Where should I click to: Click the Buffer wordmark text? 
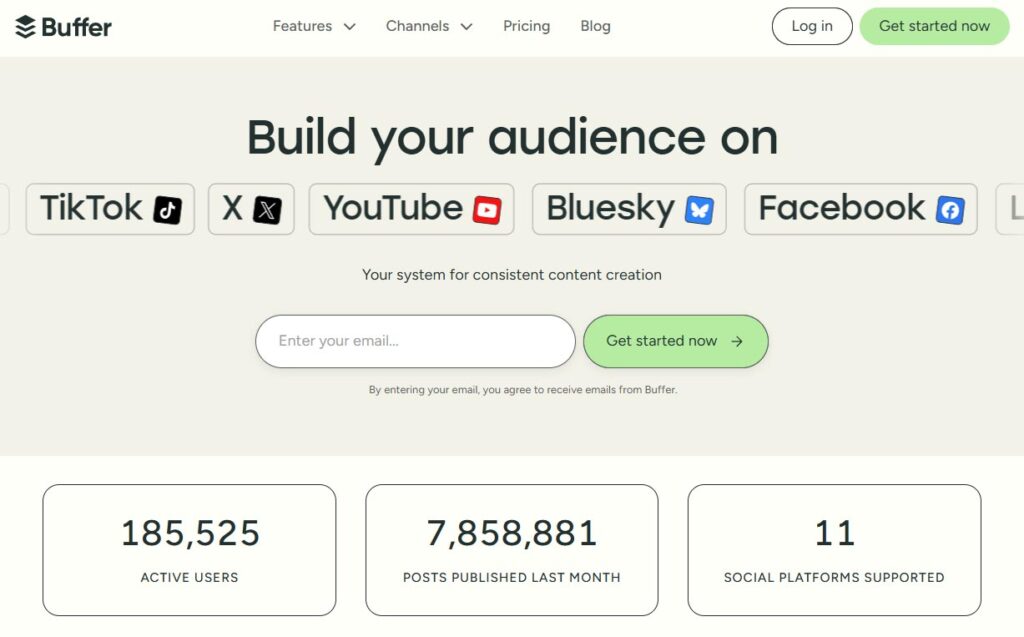coord(76,27)
